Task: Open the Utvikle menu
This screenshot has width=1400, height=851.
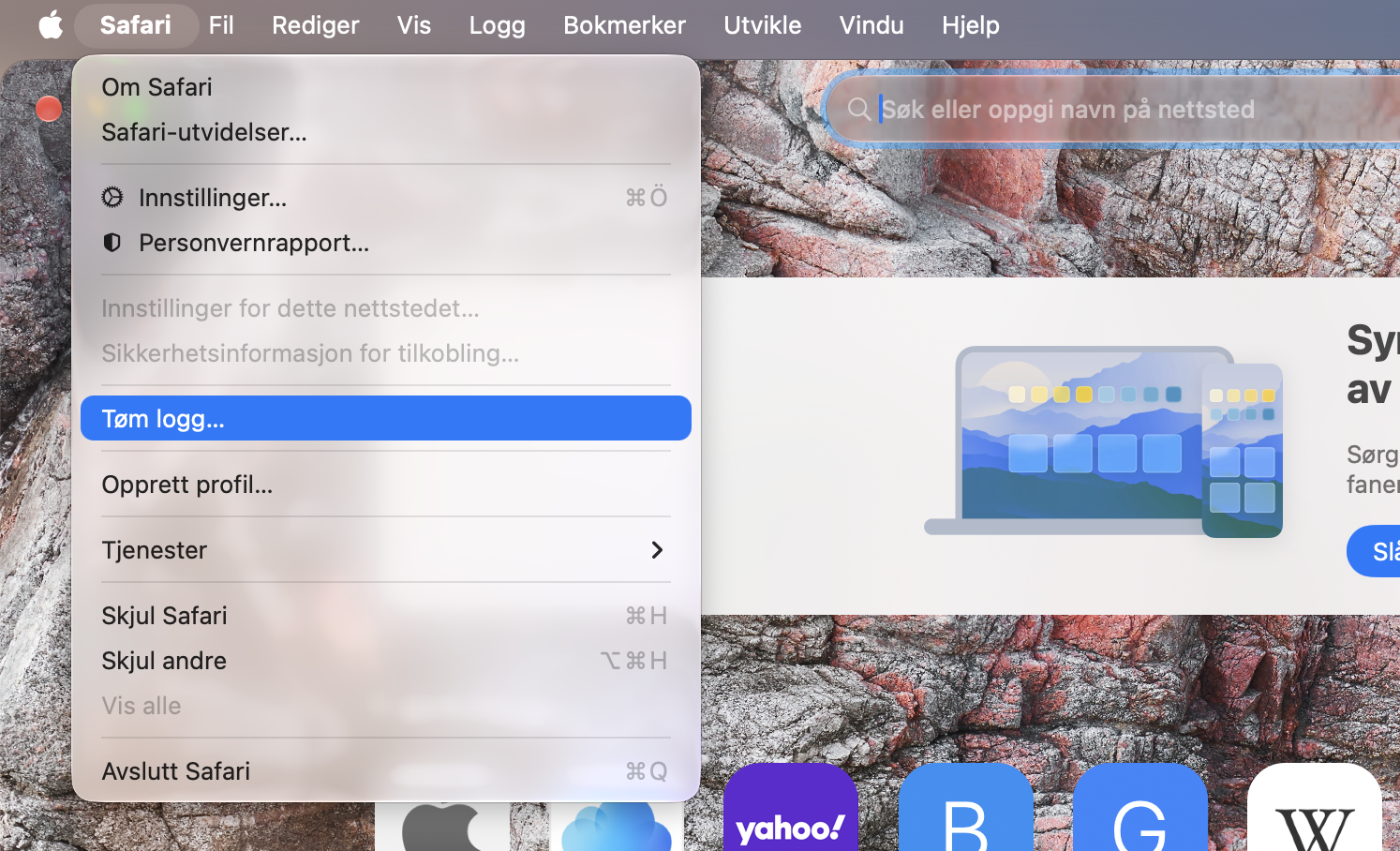Action: click(763, 24)
